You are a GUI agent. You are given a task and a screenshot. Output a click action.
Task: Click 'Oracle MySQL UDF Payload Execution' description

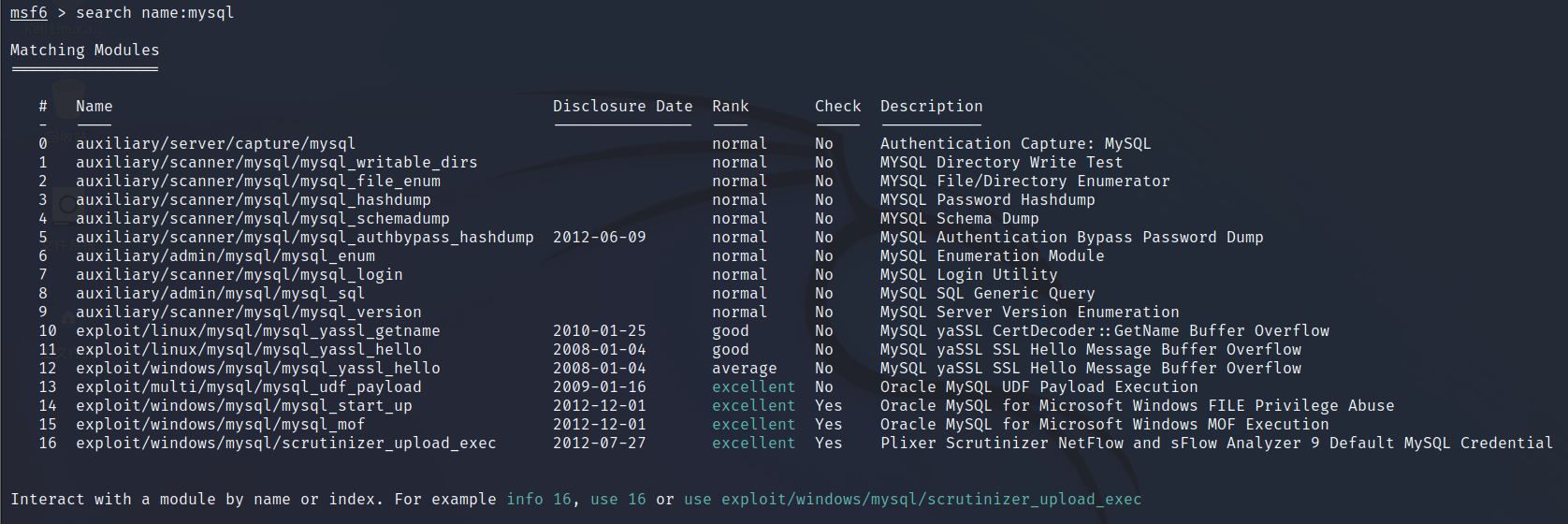click(1039, 387)
